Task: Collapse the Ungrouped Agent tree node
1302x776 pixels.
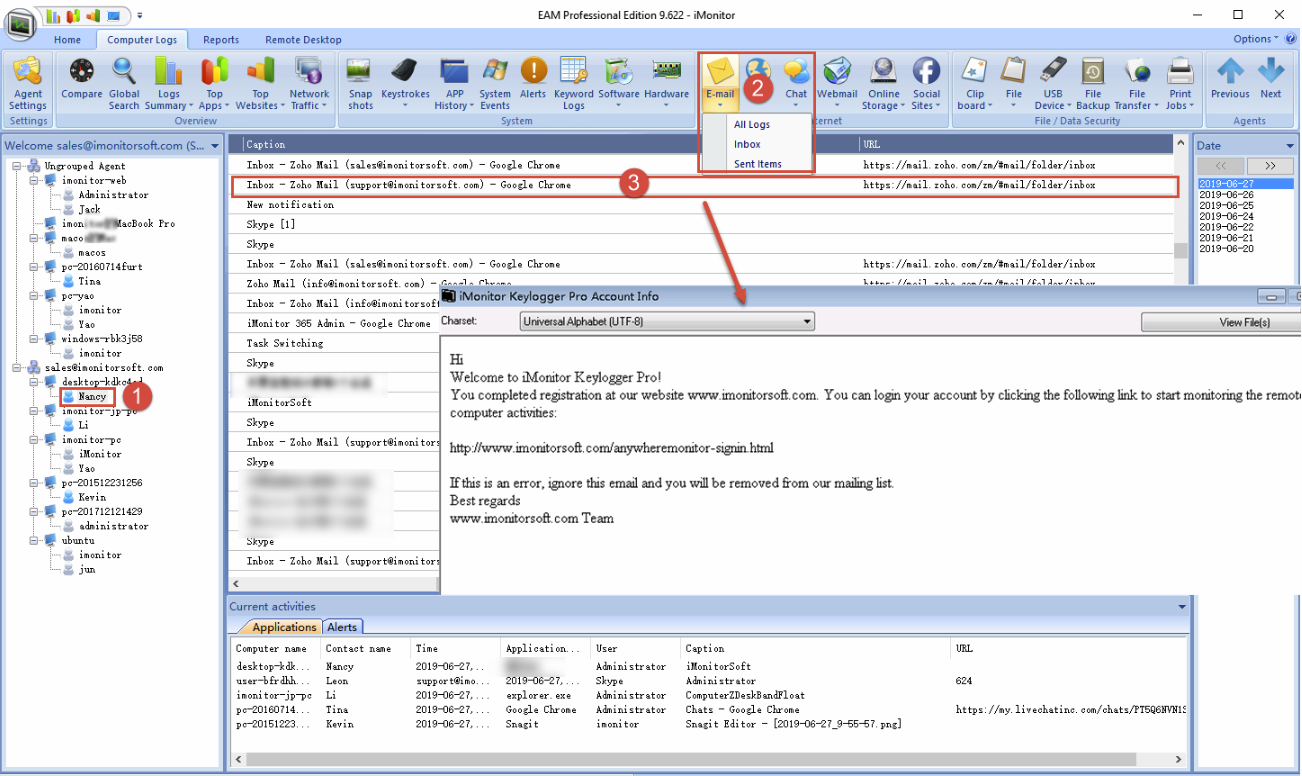Action: coord(18,166)
